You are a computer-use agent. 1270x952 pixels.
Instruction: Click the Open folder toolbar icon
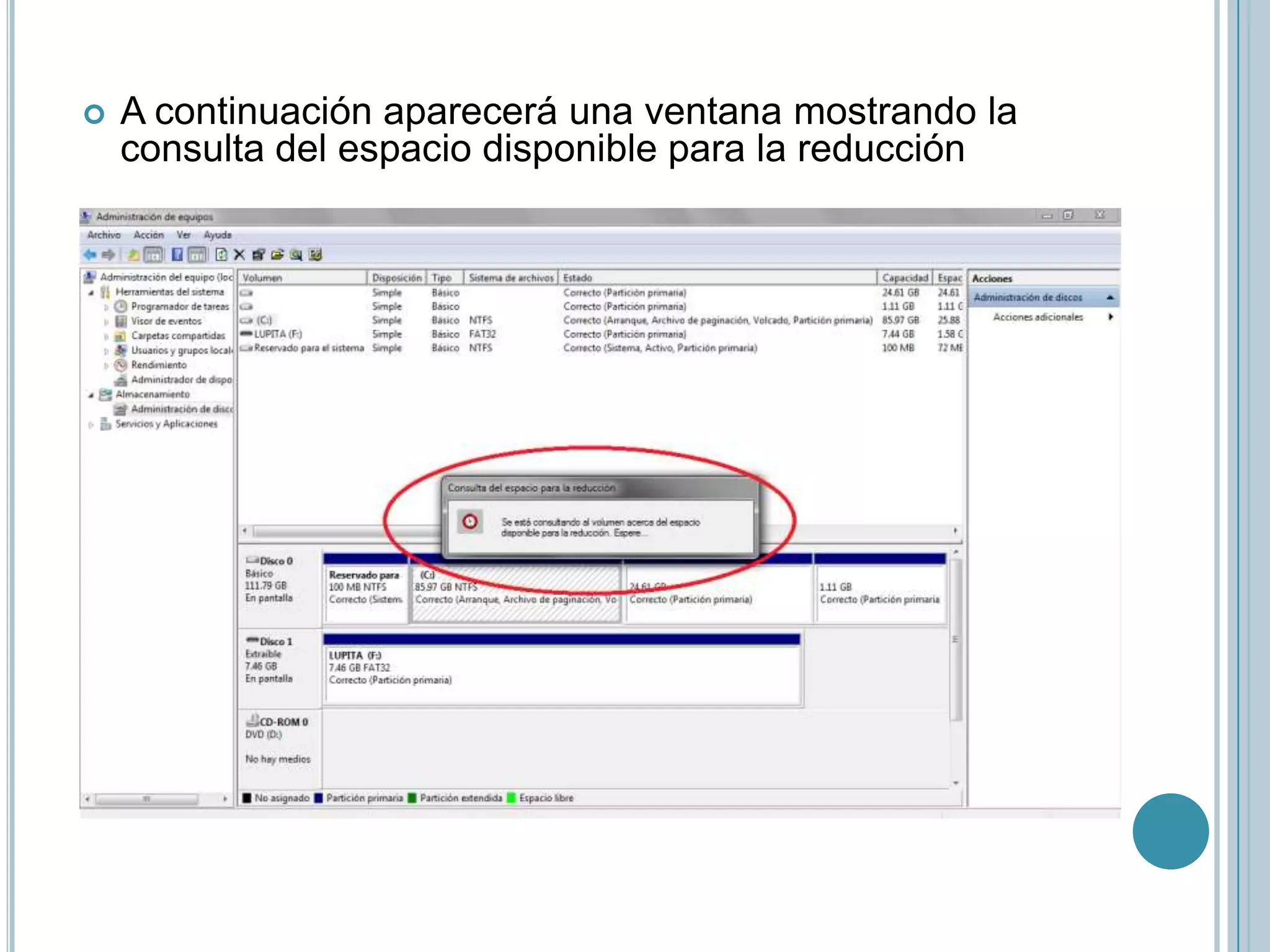tap(277, 255)
